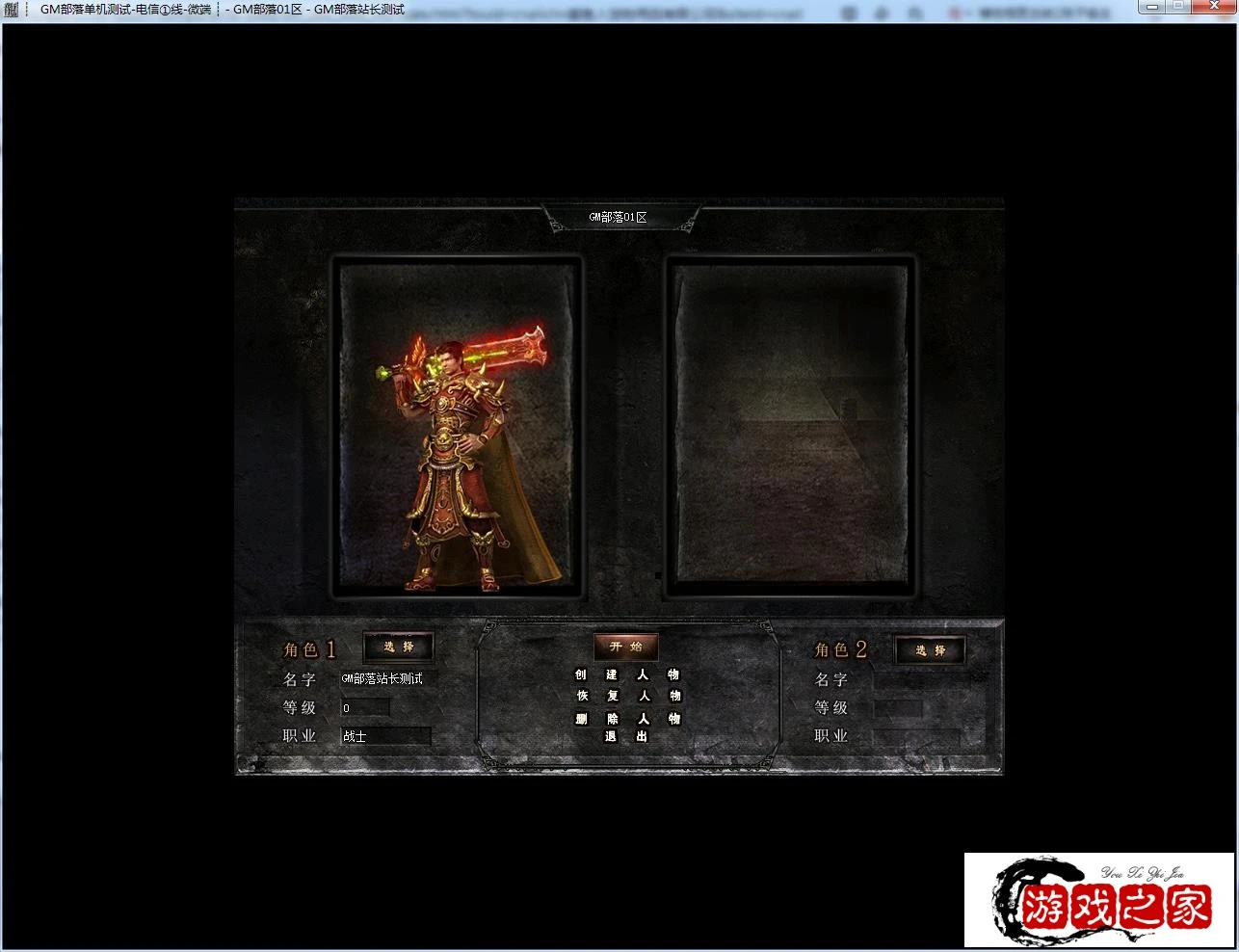Click 创建人物 to create a character
The height and width of the screenshot is (952, 1239).
point(627,674)
